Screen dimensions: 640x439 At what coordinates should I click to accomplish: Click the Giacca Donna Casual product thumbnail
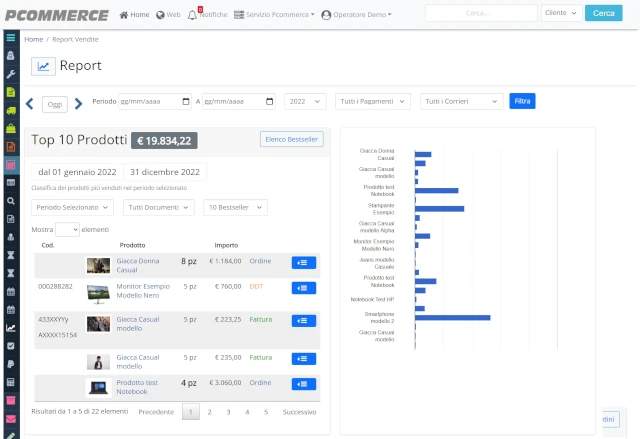click(98, 266)
